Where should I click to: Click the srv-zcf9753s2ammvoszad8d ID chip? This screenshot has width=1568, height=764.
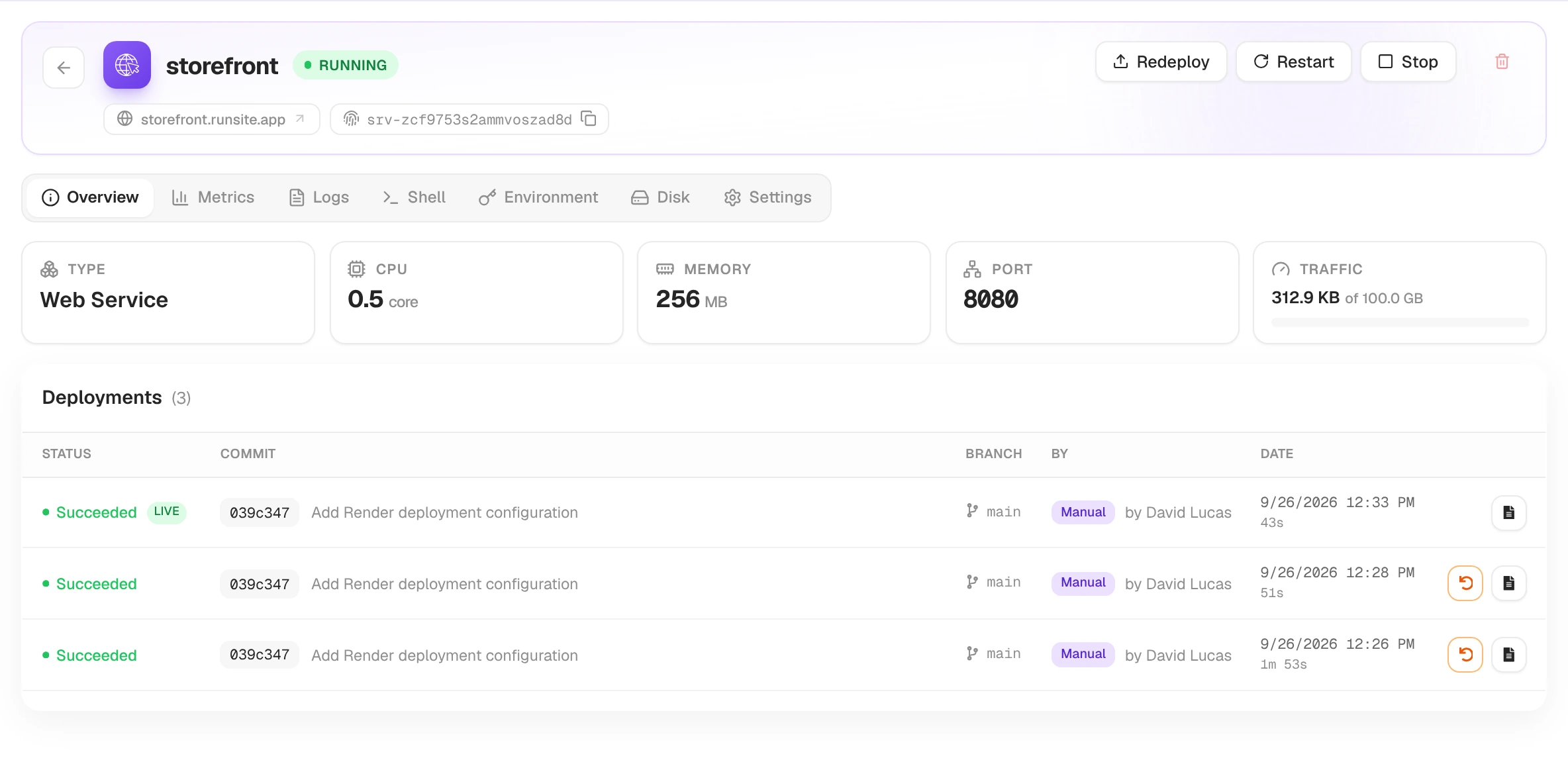(469, 119)
